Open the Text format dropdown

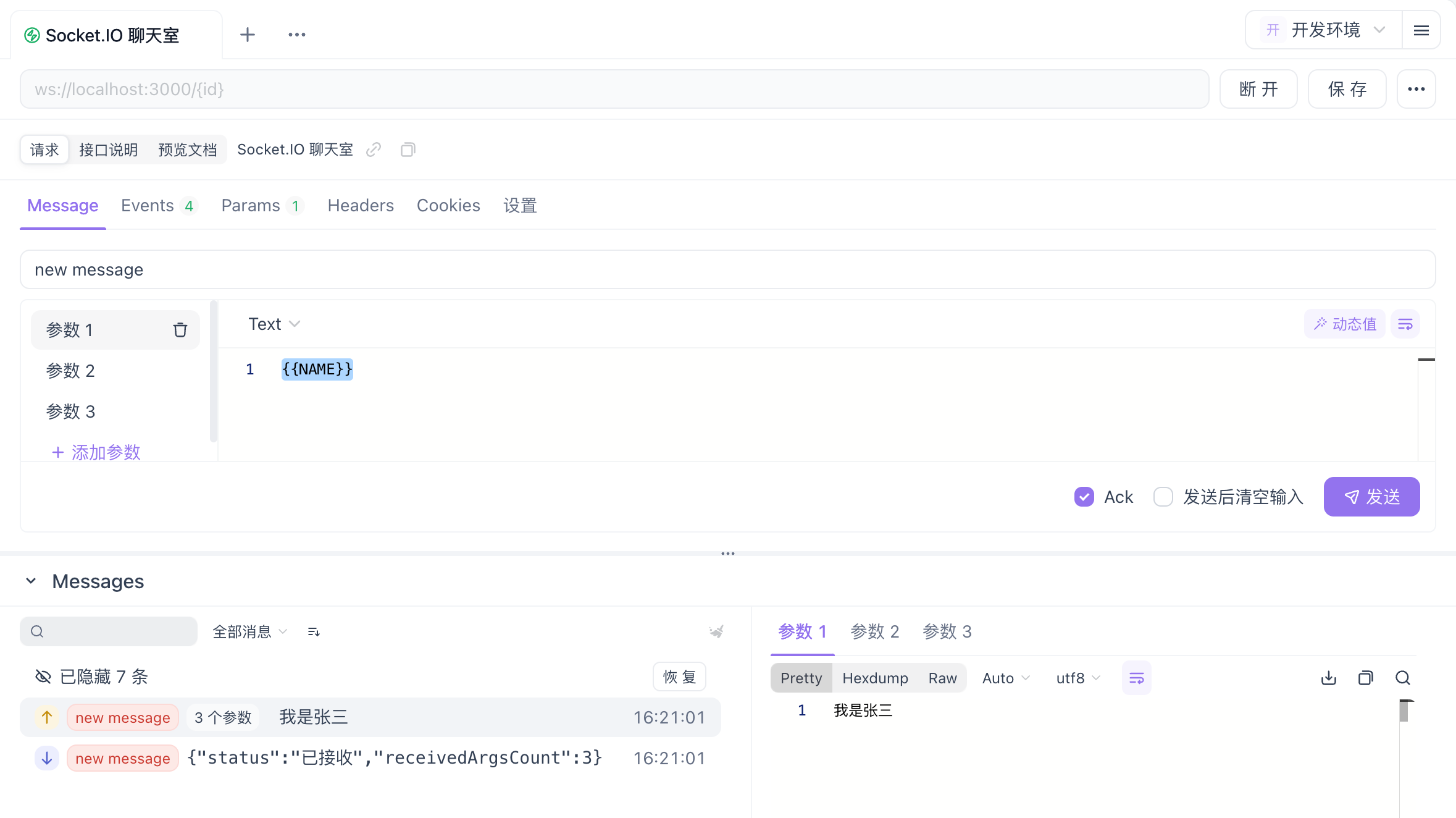[274, 324]
